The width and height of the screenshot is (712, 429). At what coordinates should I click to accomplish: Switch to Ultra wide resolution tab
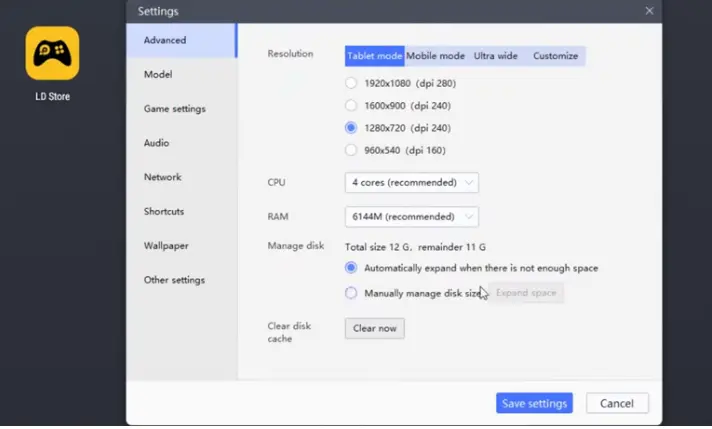495,56
